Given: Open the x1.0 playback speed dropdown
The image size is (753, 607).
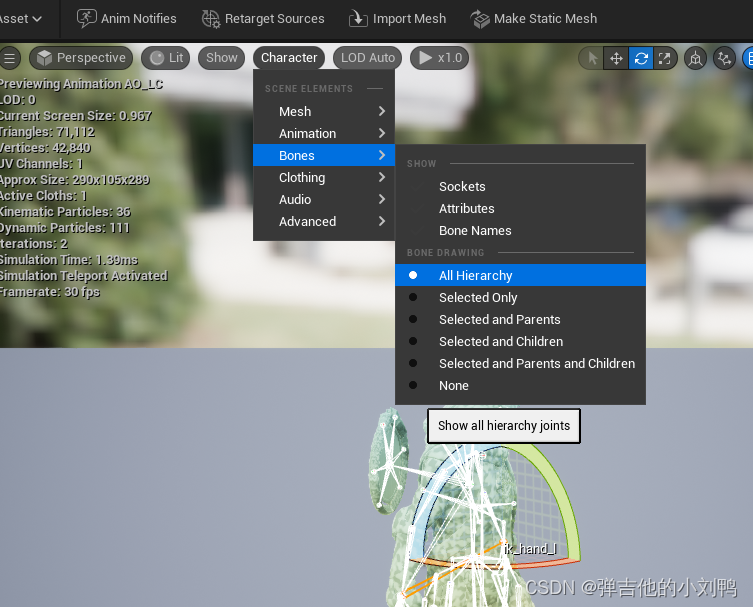Looking at the screenshot, I should coord(439,58).
